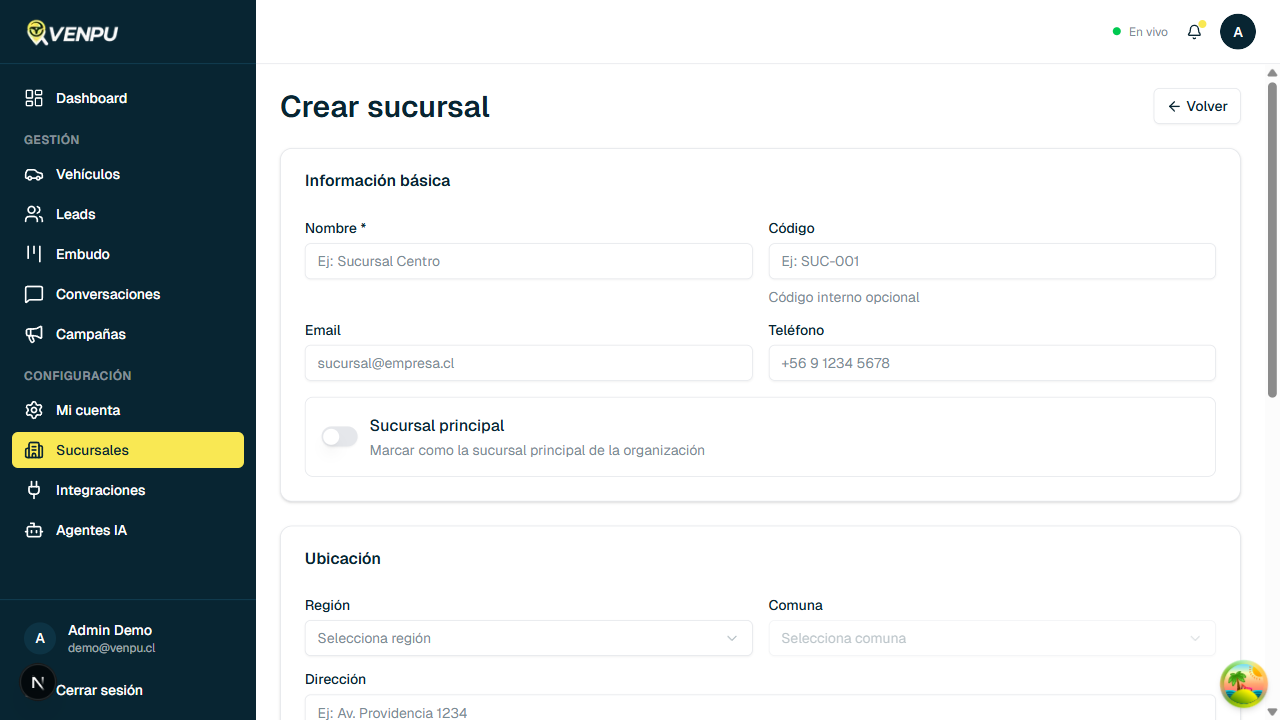Image resolution: width=1280 pixels, height=720 pixels.
Task: Enable the Sucursal principal toggle
Action: (339, 437)
